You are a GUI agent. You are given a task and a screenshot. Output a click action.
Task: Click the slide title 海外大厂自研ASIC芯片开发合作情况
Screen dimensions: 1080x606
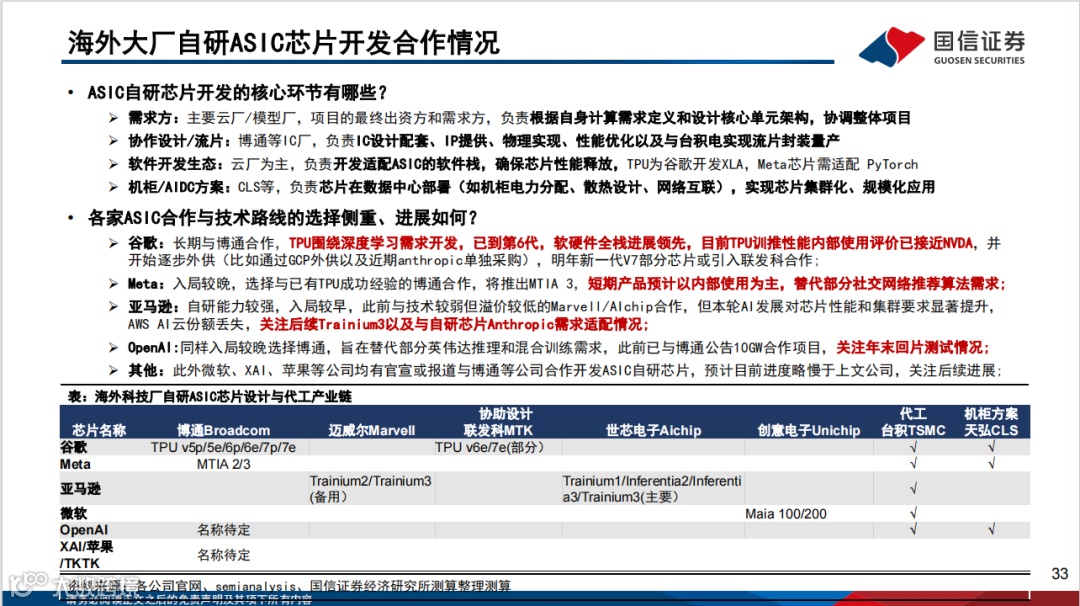283,43
